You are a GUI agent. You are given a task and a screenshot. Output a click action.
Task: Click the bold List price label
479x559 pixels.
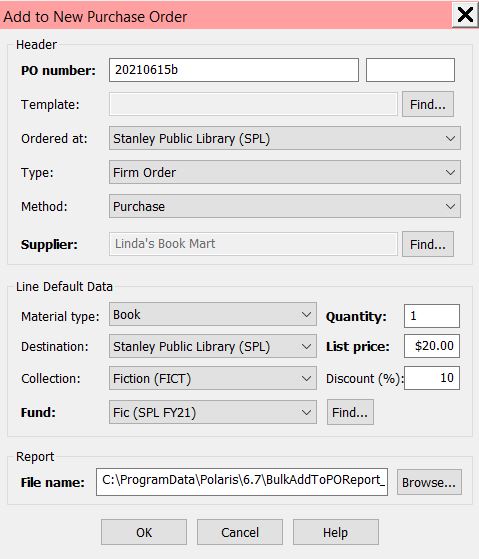[358, 347]
